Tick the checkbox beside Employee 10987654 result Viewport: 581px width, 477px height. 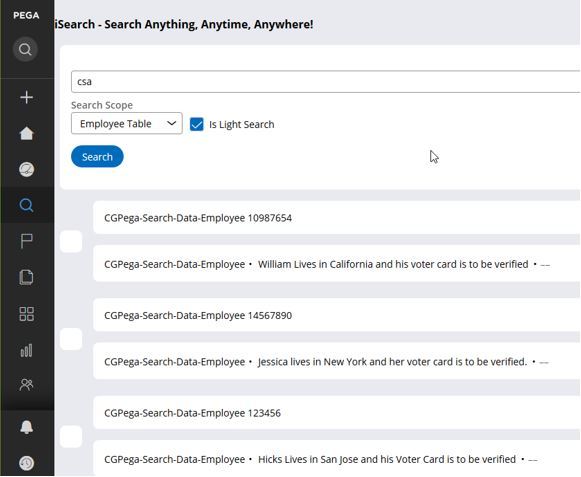(x=71, y=241)
